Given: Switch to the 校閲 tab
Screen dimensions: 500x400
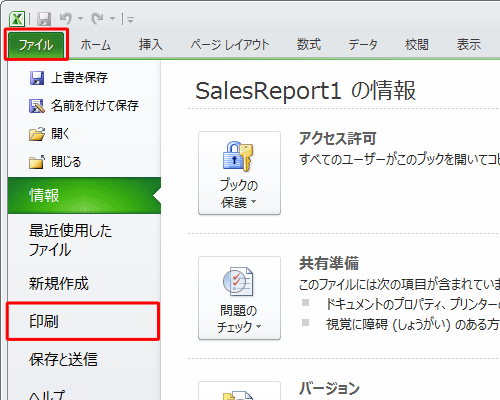Looking at the screenshot, I should (x=416, y=45).
